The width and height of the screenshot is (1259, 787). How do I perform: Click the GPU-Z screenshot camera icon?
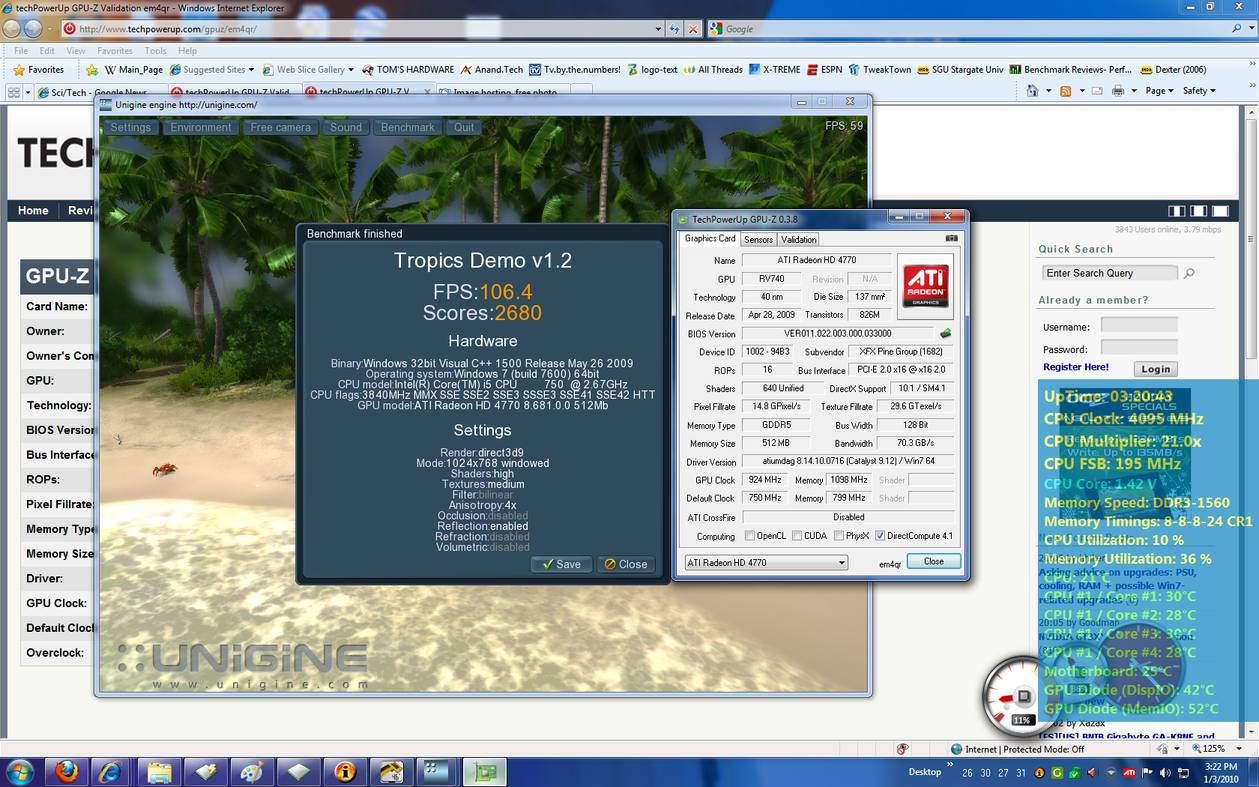(x=951, y=239)
